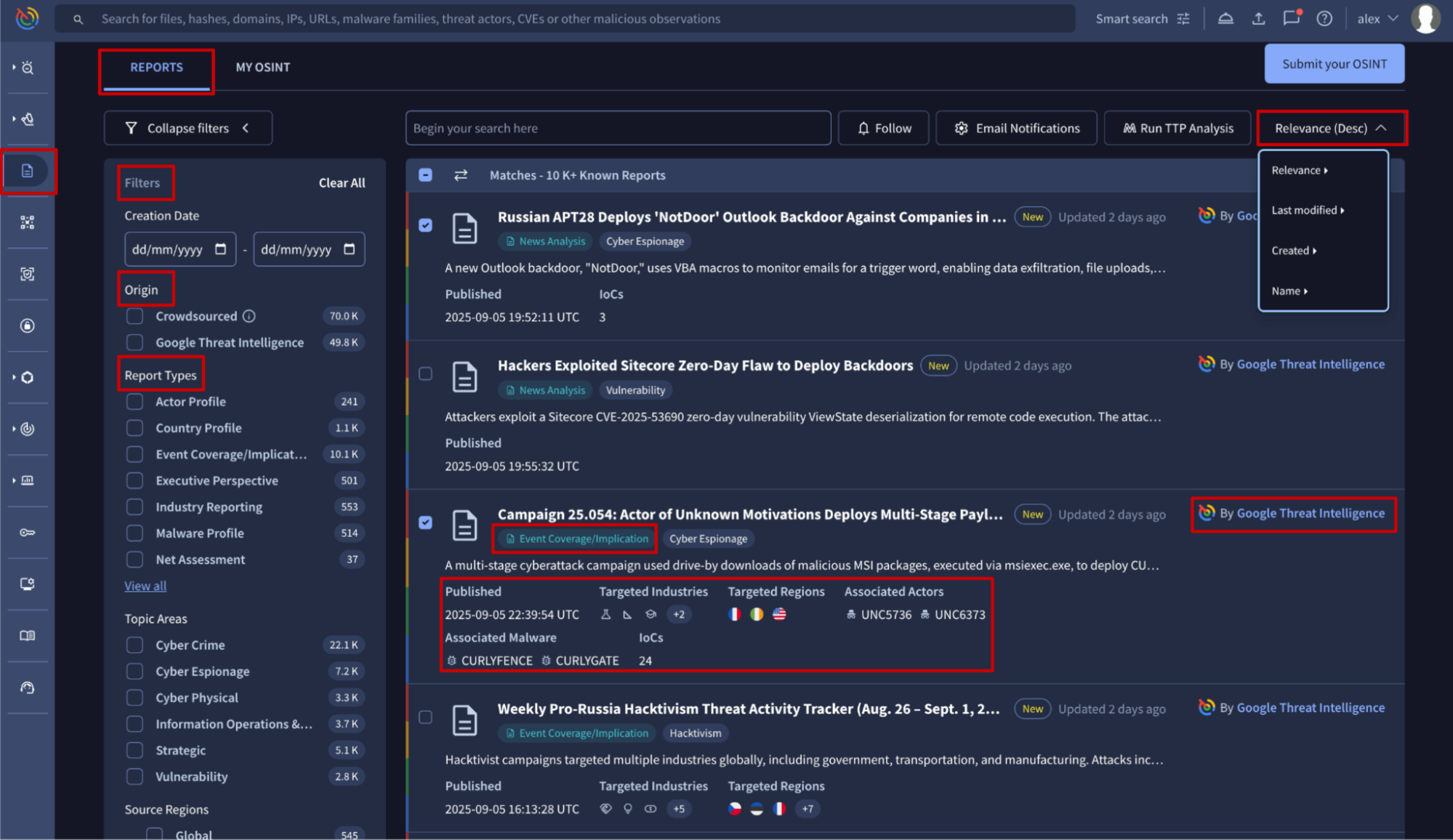Click the Run TTP Analysis button
1453x840 pixels.
[1178, 129]
